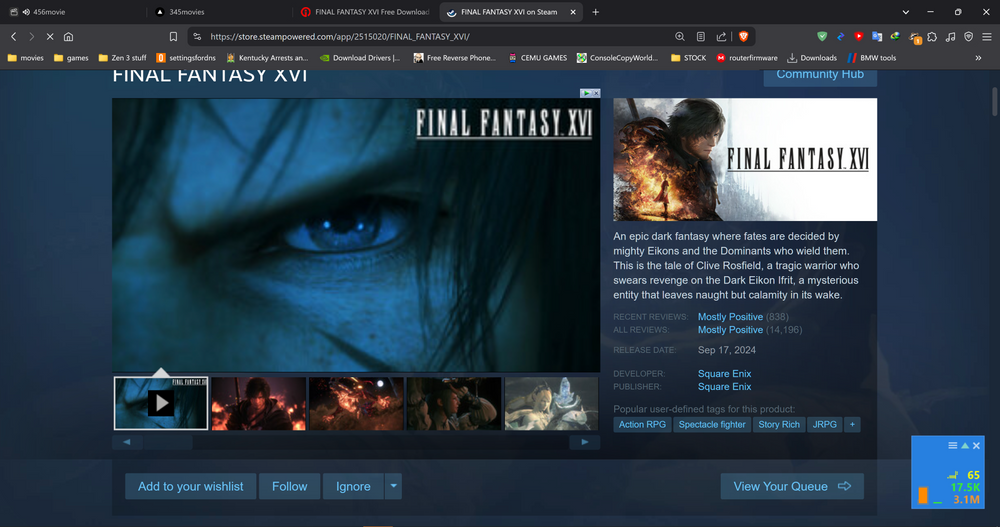Image resolution: width=1000 pixels, height=527 pixels.
Task: Open the browser hamburger main menu
Action: 987,37
